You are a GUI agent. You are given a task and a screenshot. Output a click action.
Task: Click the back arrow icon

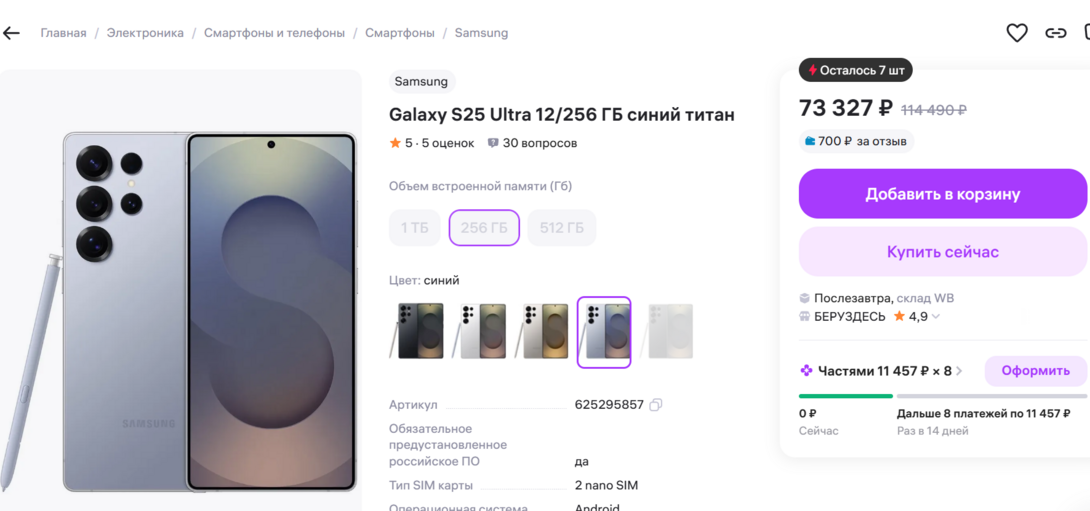12,33
